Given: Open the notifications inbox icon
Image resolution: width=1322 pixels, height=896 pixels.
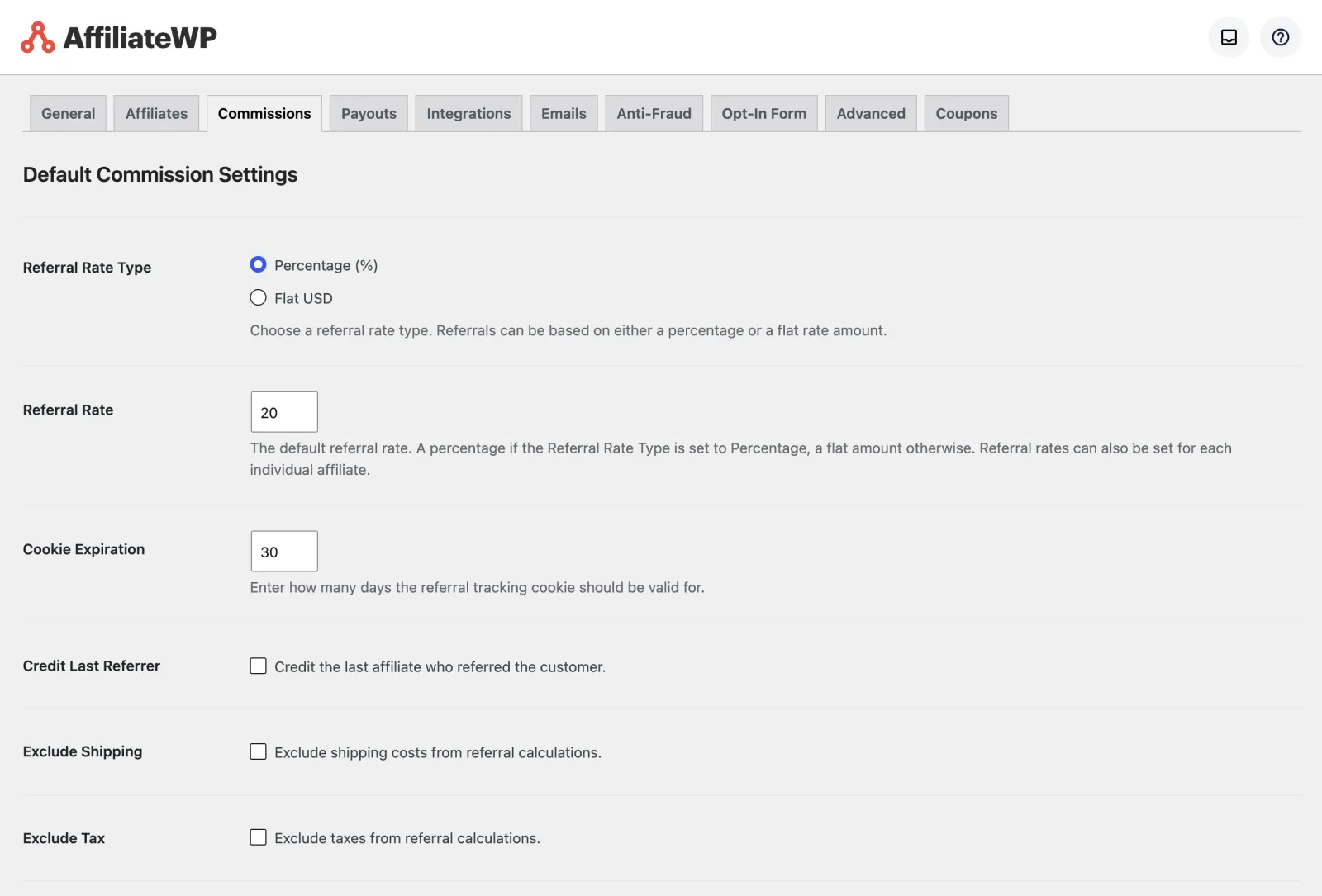Looking at the screenshot, I should (1229, 37).
